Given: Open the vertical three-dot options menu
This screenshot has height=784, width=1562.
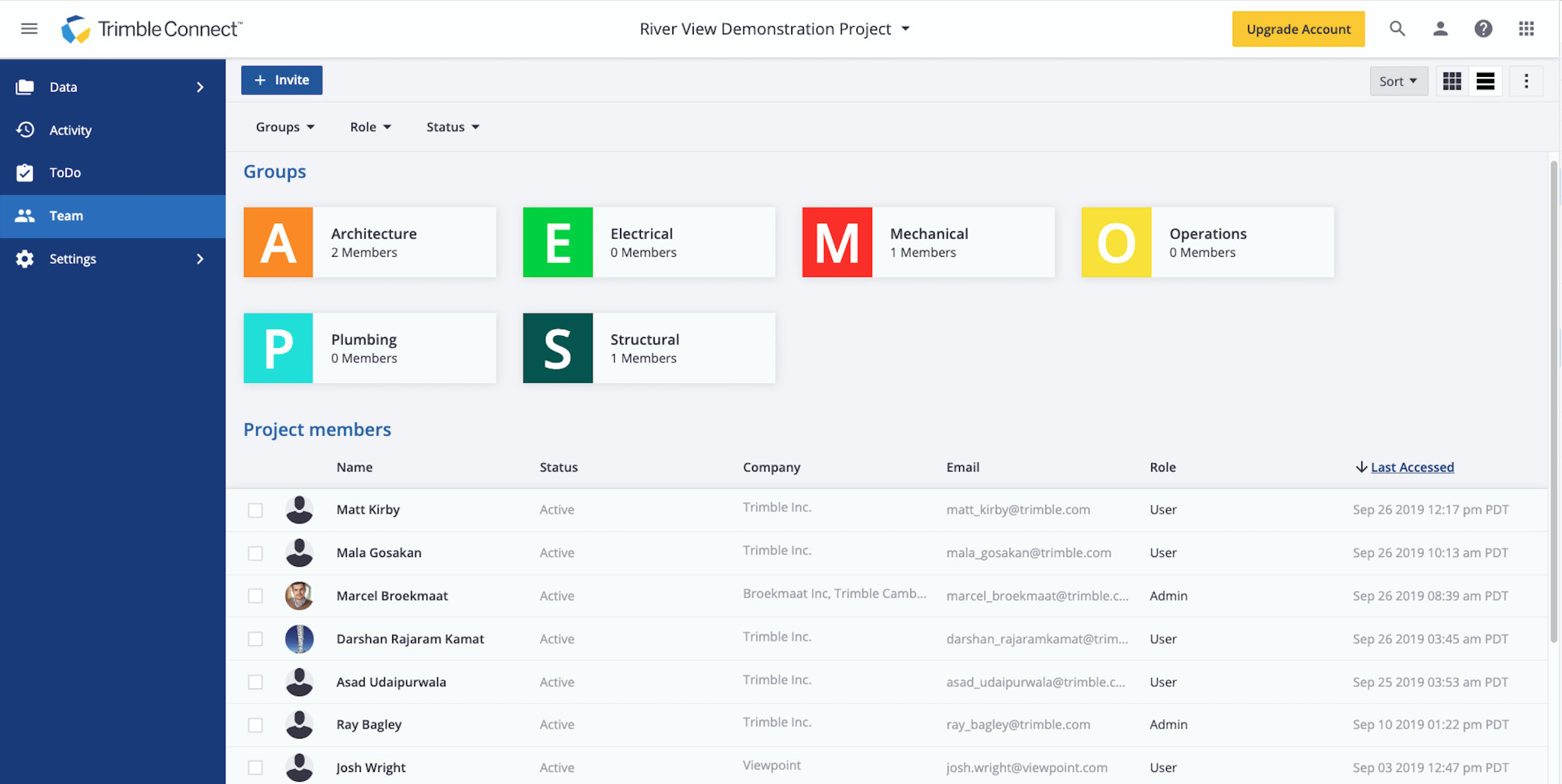Looking at the screenshot, I should 1526,81.
